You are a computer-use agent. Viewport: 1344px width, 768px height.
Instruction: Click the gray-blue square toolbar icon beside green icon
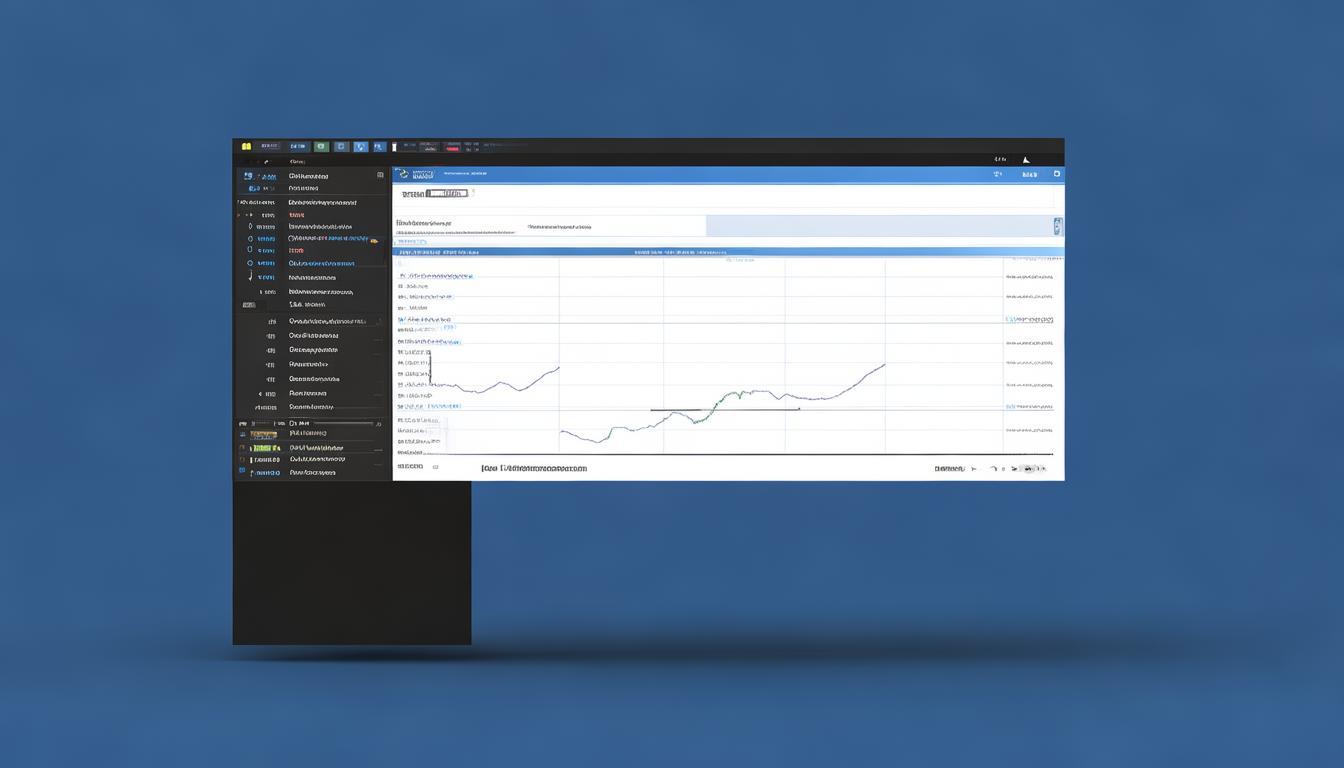pyautogui.click(x=341, y=147)
